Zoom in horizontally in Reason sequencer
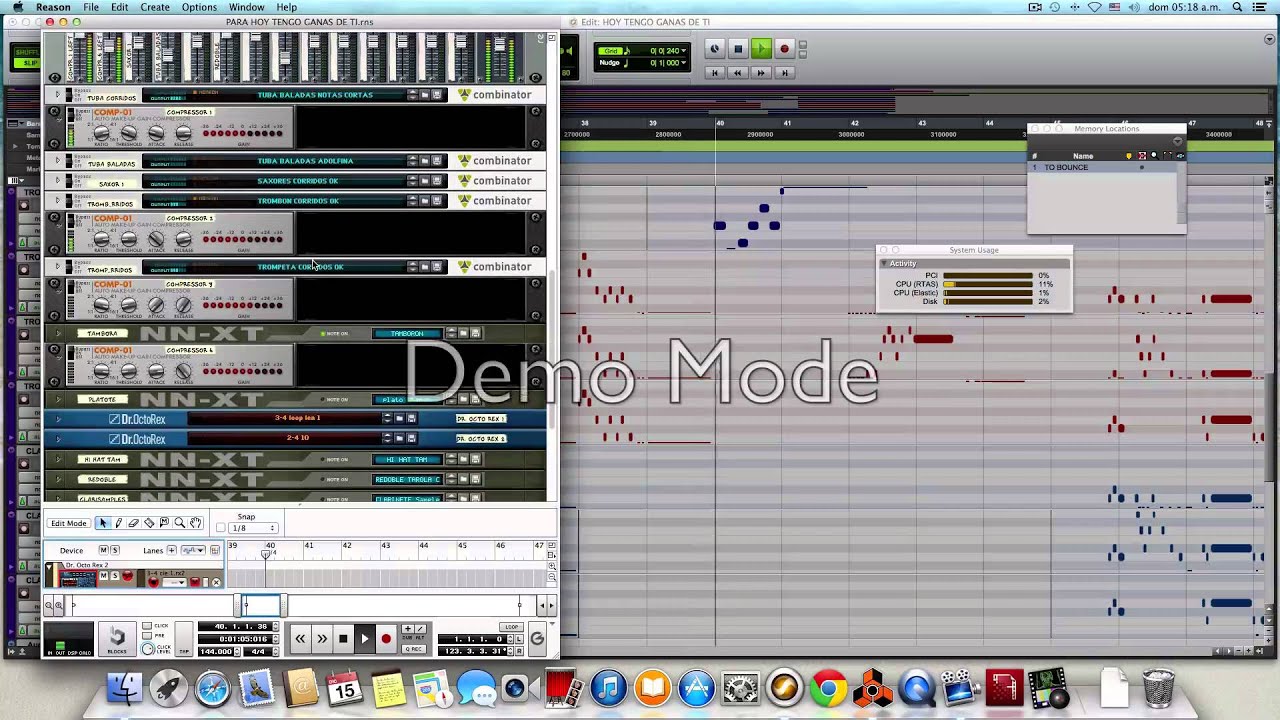1280x720 pixels. point(59,605)
